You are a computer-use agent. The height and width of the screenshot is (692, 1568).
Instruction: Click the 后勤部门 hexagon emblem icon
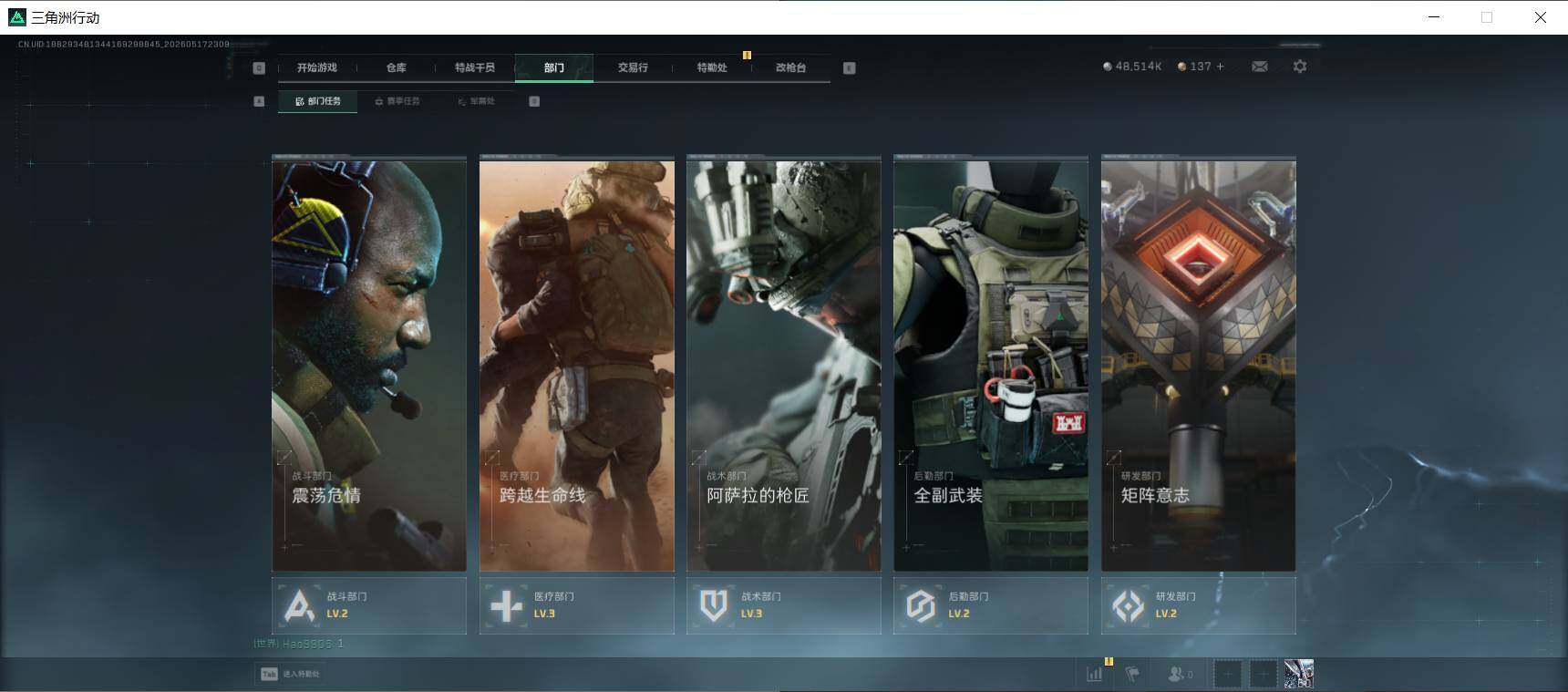click(x=921, y=605)
